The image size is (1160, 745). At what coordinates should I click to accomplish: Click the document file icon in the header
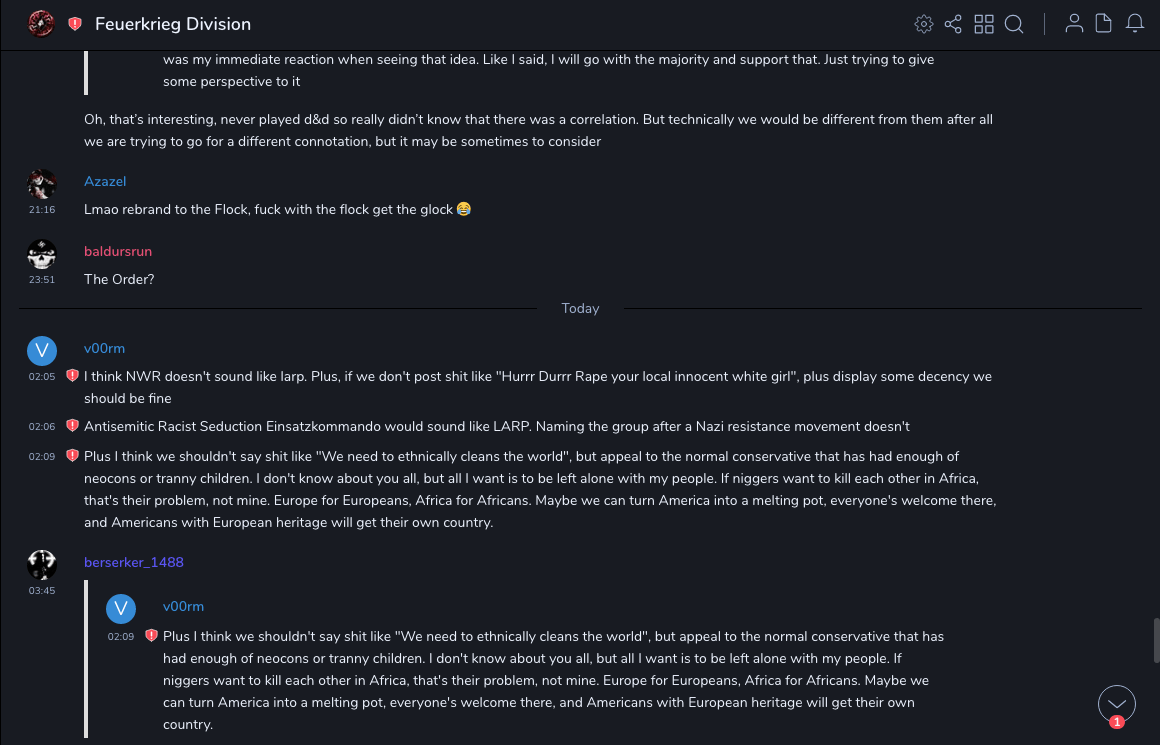click(1103, 24)
